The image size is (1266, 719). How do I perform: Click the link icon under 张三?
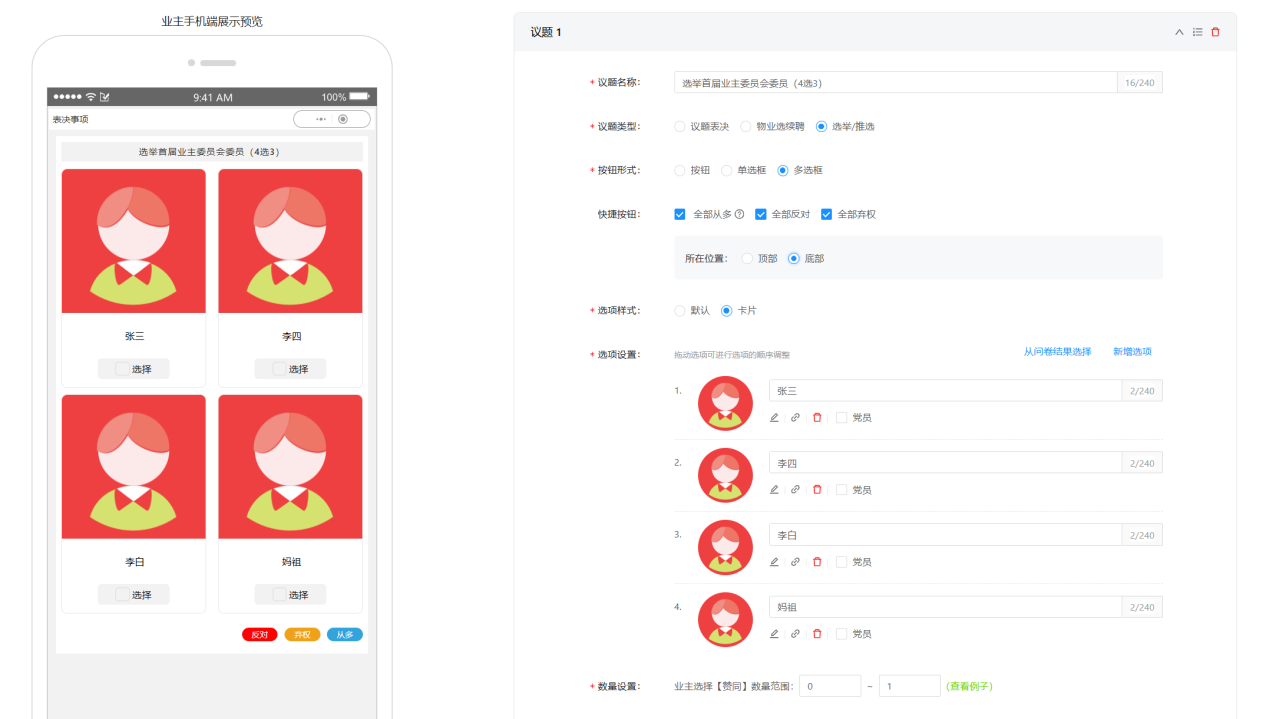[x=795, y=418]
